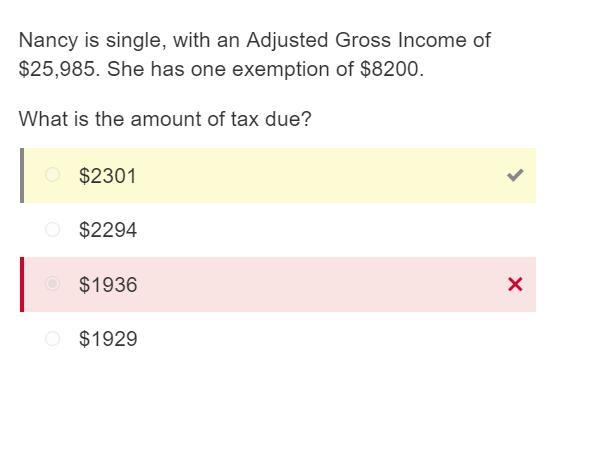Click the gray bar beside $2301

(22, 176)
